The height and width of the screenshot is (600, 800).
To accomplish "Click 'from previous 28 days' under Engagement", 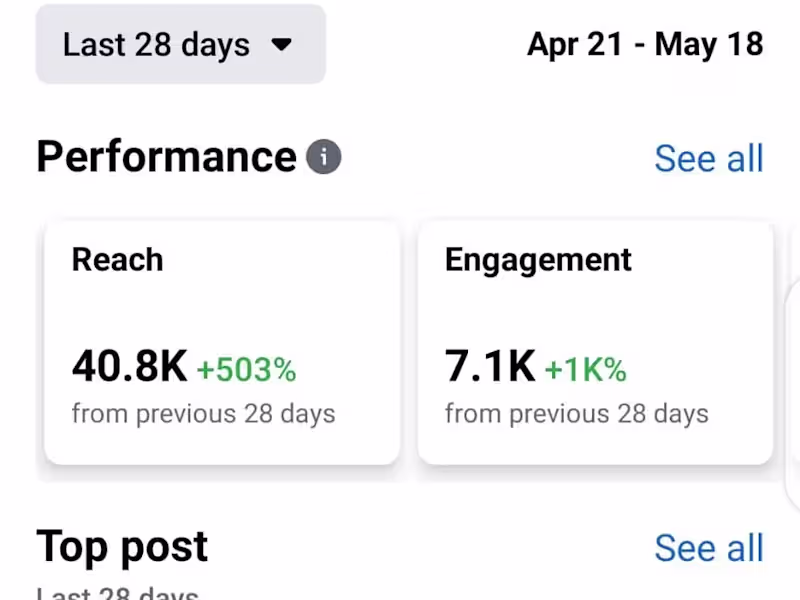I will pyautogui.click(x=576, y=413).
